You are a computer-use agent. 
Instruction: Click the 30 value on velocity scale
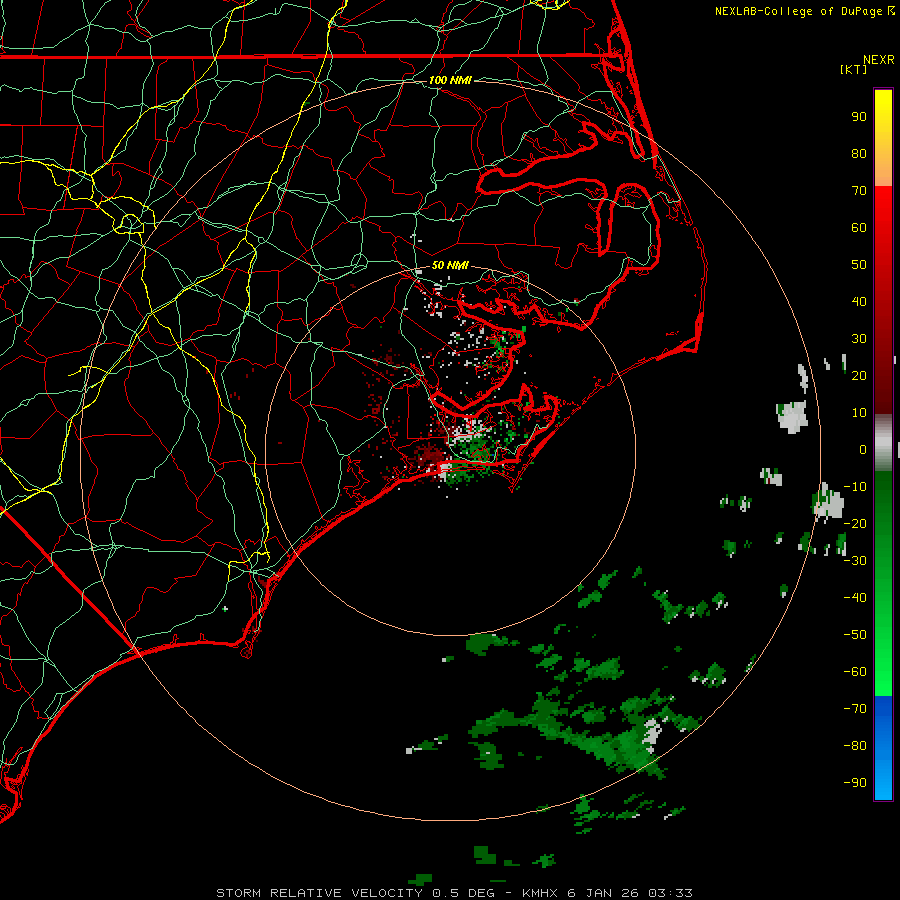point(859,339)
